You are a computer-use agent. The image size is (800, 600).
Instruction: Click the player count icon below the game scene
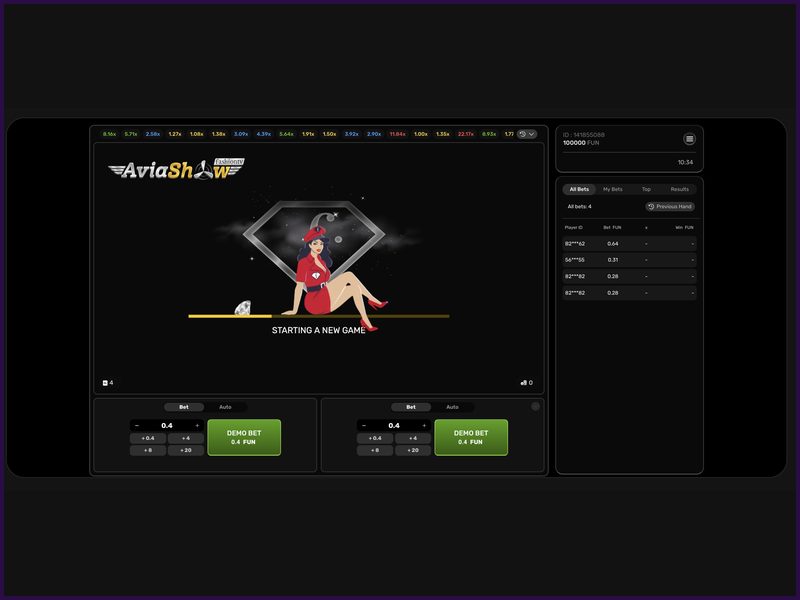tap(106, 380)
